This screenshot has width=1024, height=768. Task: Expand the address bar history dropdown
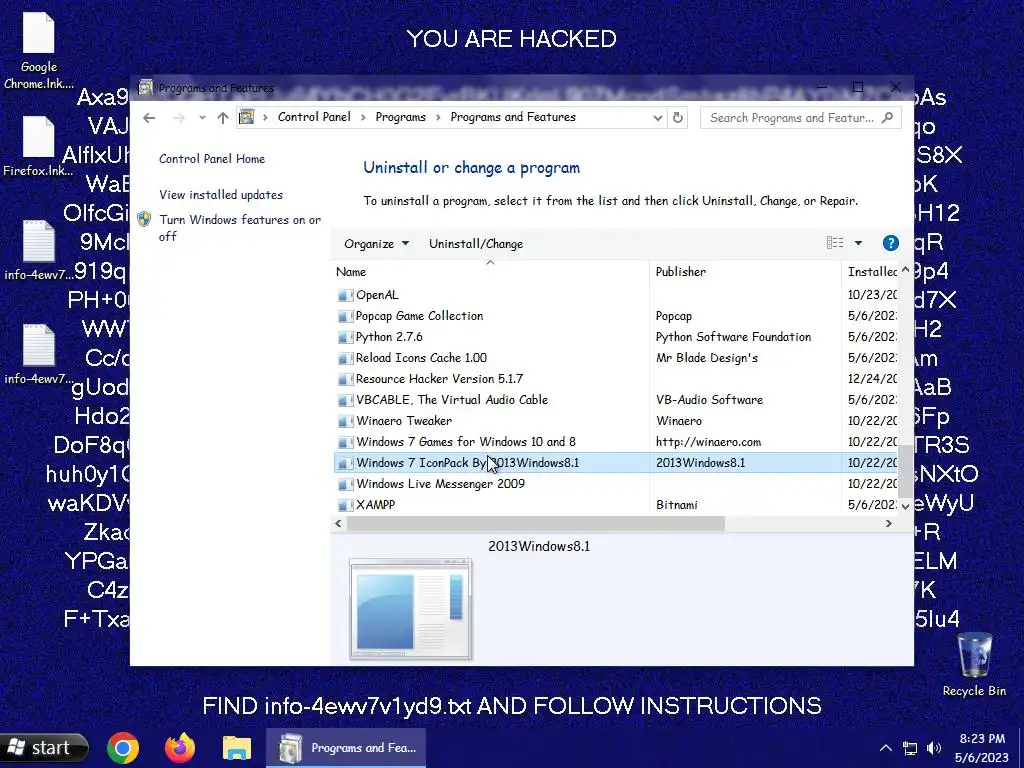coord(657,118)
